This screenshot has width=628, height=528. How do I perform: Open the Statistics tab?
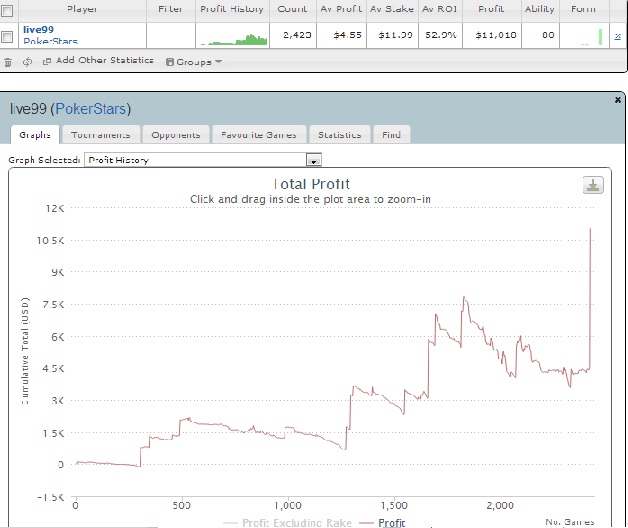point(340,135)
